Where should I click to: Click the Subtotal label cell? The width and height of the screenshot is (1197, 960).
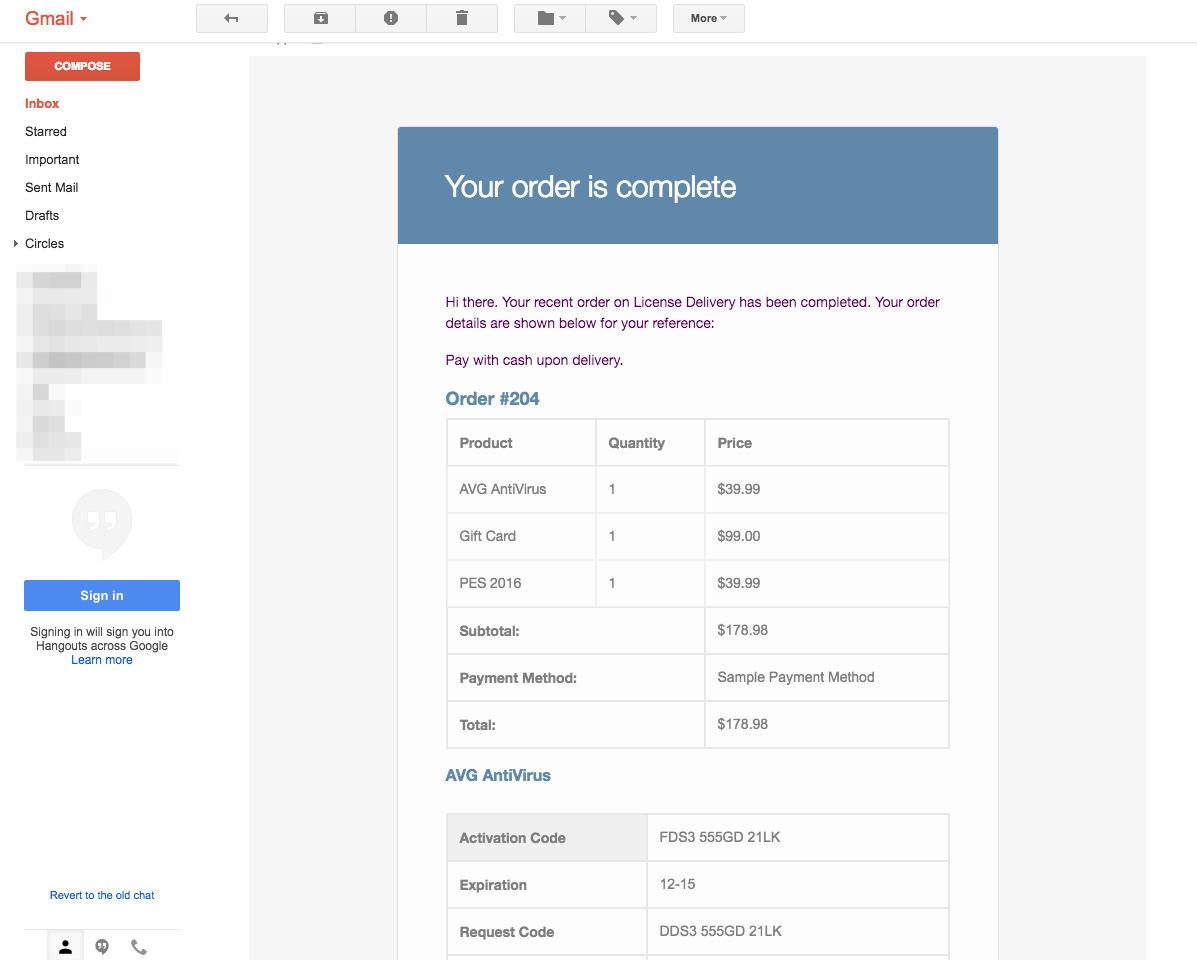click(x=576, y=631)
